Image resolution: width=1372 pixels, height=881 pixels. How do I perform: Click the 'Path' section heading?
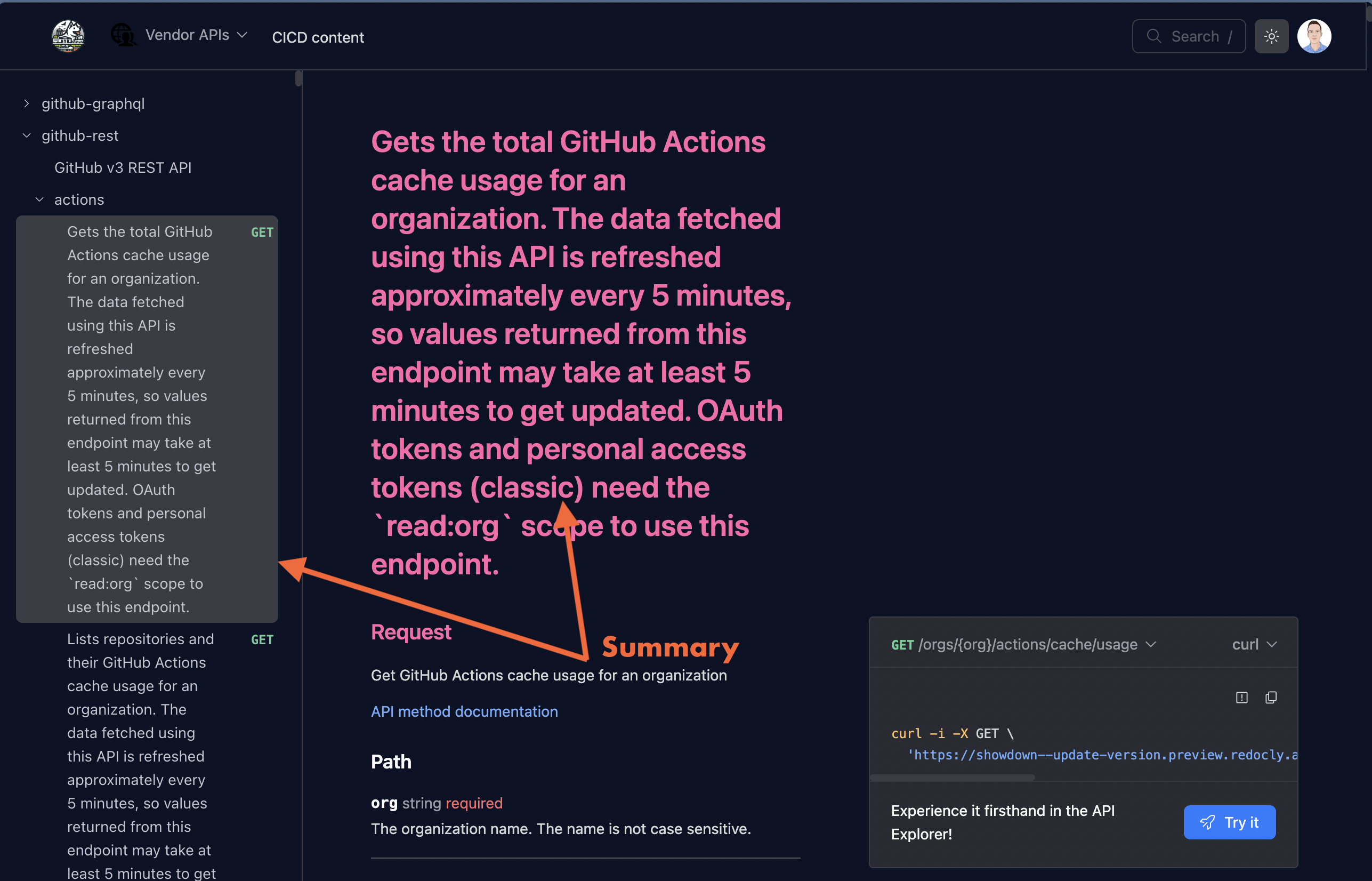[x=391, y=762]
